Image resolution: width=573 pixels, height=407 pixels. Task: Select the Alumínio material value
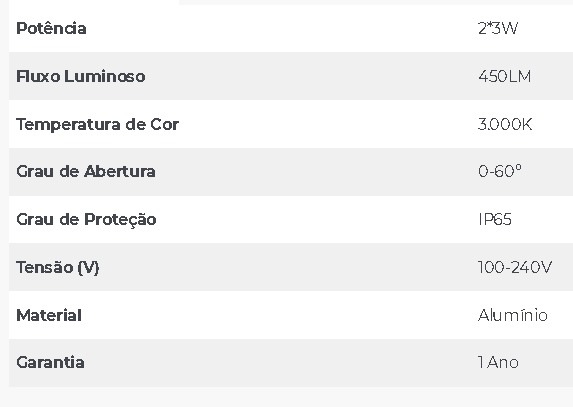coord(513,315)
